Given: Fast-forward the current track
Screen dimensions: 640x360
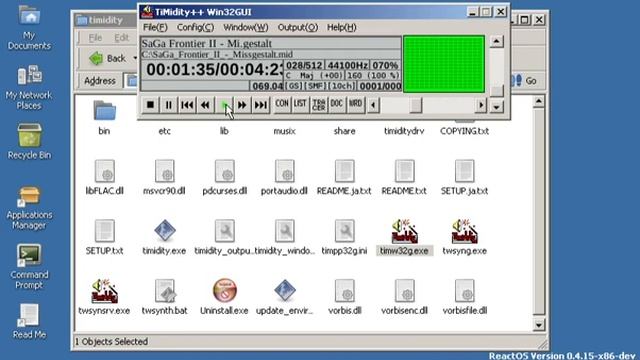Looking at the screenshot, I should 242,105.
